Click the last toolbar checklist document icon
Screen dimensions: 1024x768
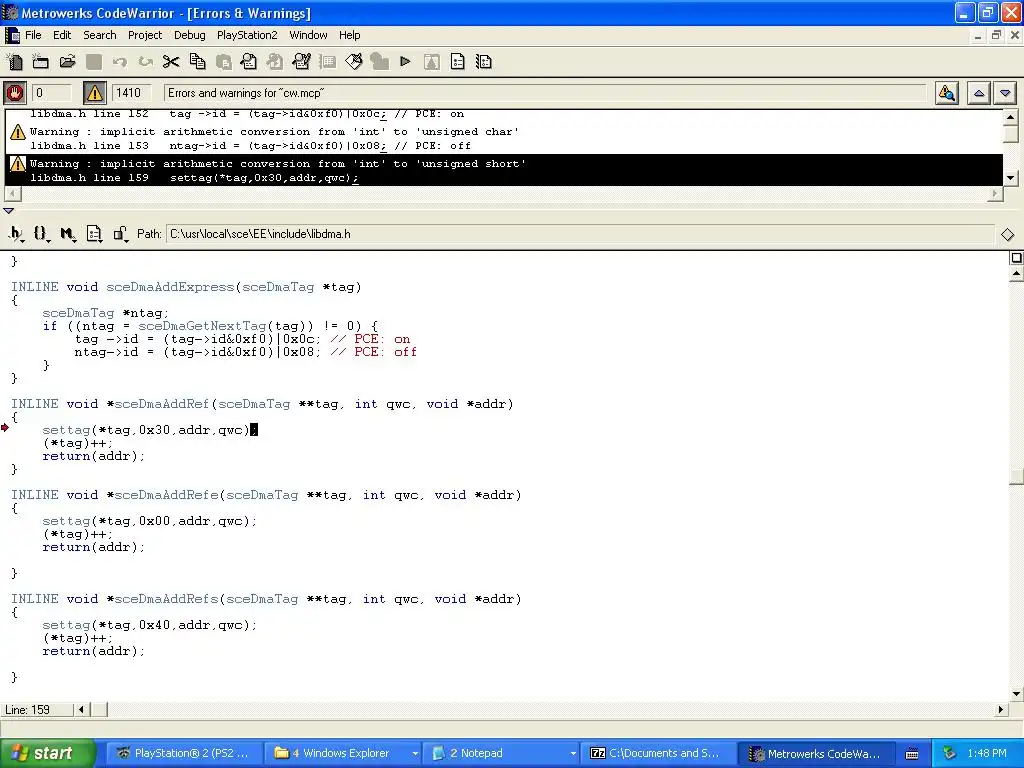[x=484, y=62]
